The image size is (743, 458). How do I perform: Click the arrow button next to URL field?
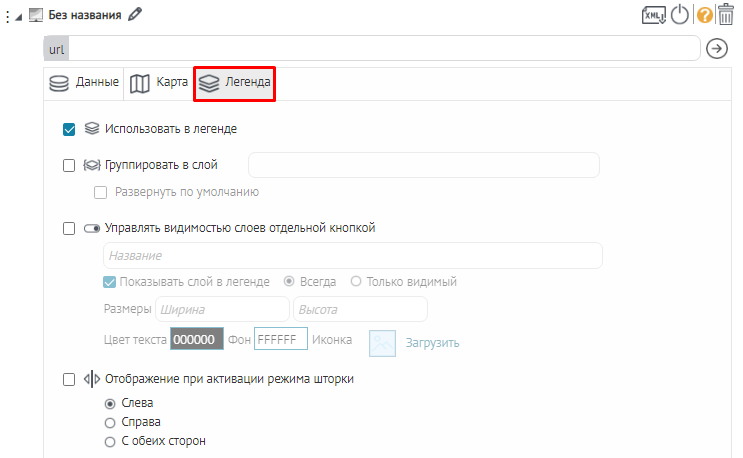pos(716,49)
